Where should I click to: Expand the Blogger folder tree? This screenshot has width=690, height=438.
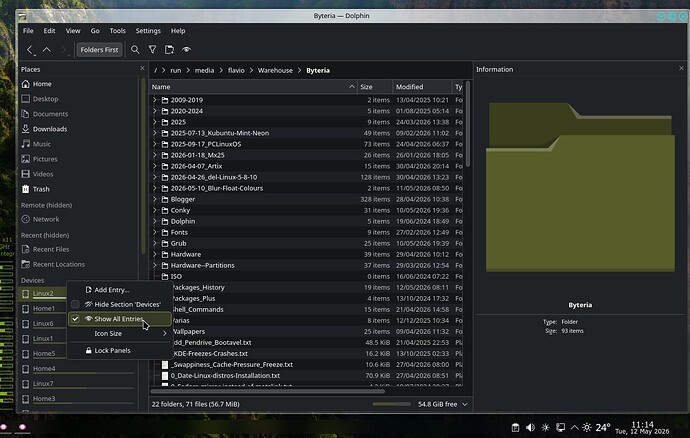(155, 199)
